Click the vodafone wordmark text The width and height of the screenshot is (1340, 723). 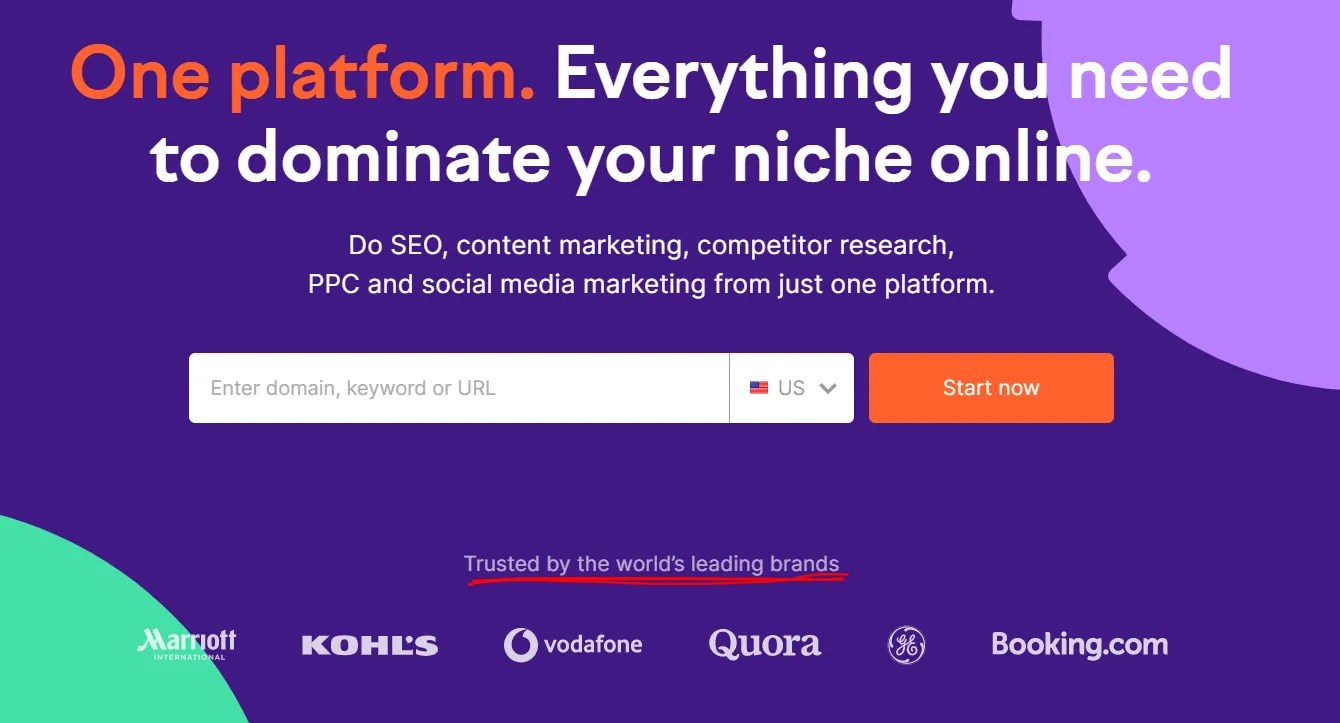593,645
